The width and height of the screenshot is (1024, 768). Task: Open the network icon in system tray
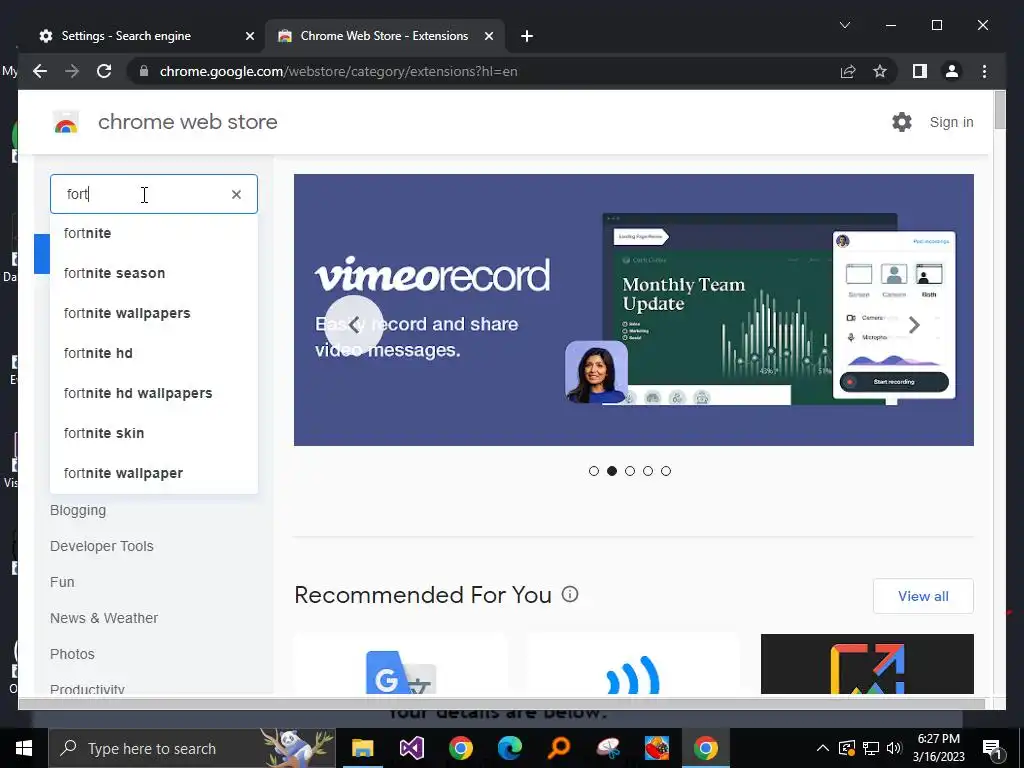pos(871,748)
